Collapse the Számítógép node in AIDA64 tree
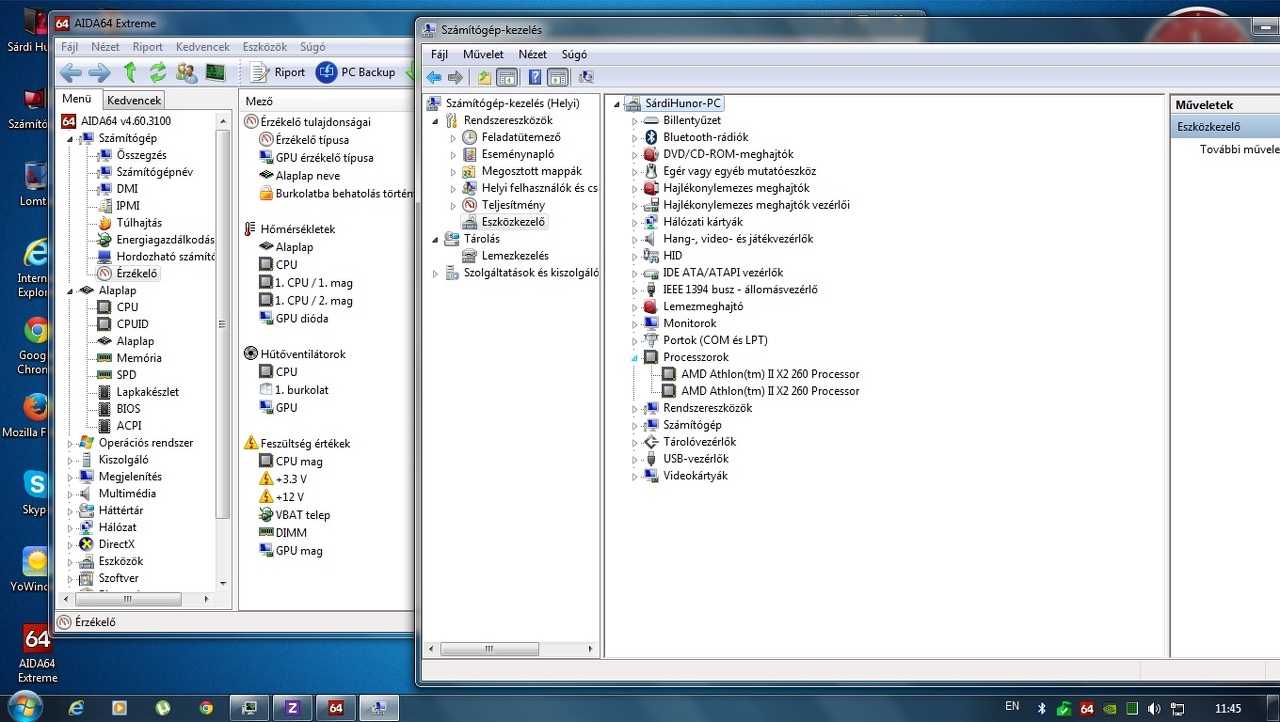The image size is (1280, 722). coord(71,139)
